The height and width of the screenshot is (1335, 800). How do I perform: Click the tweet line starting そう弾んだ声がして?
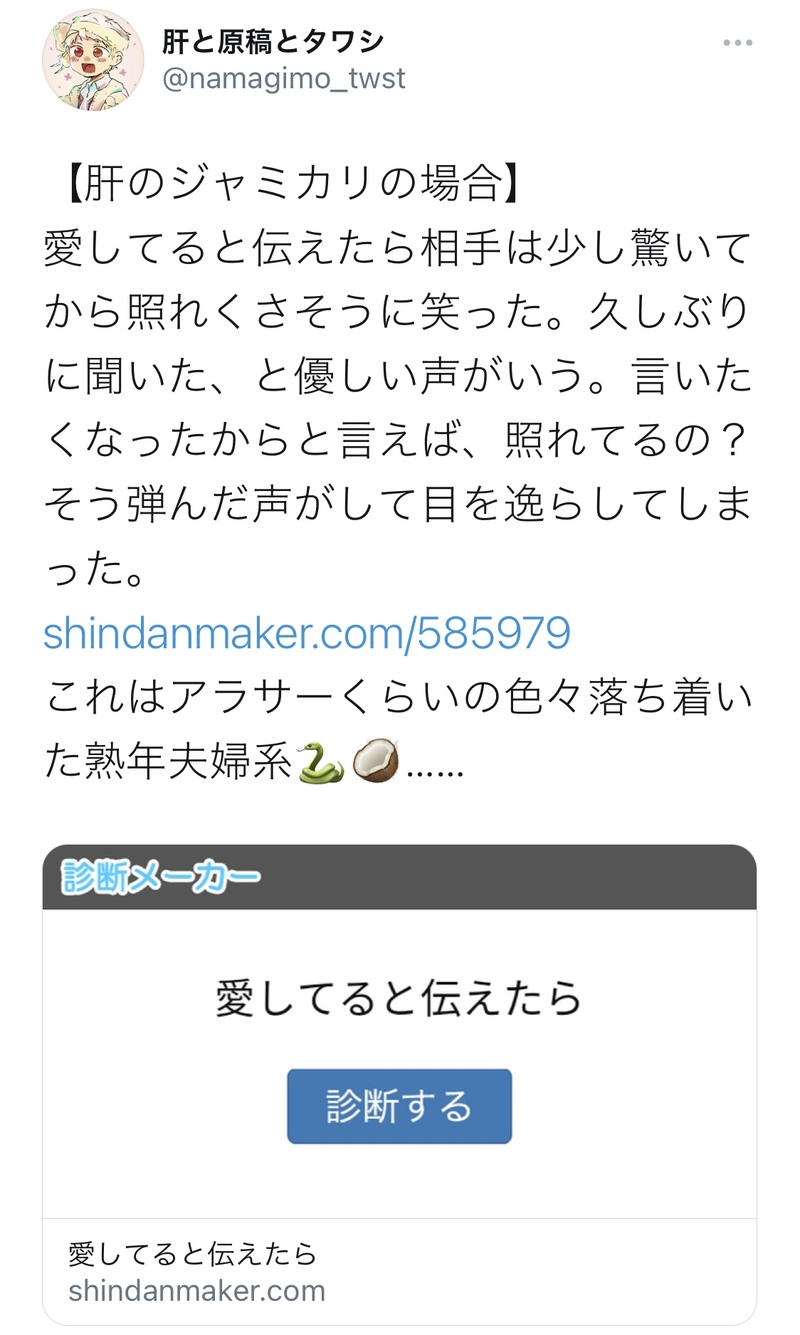point(397,507)
